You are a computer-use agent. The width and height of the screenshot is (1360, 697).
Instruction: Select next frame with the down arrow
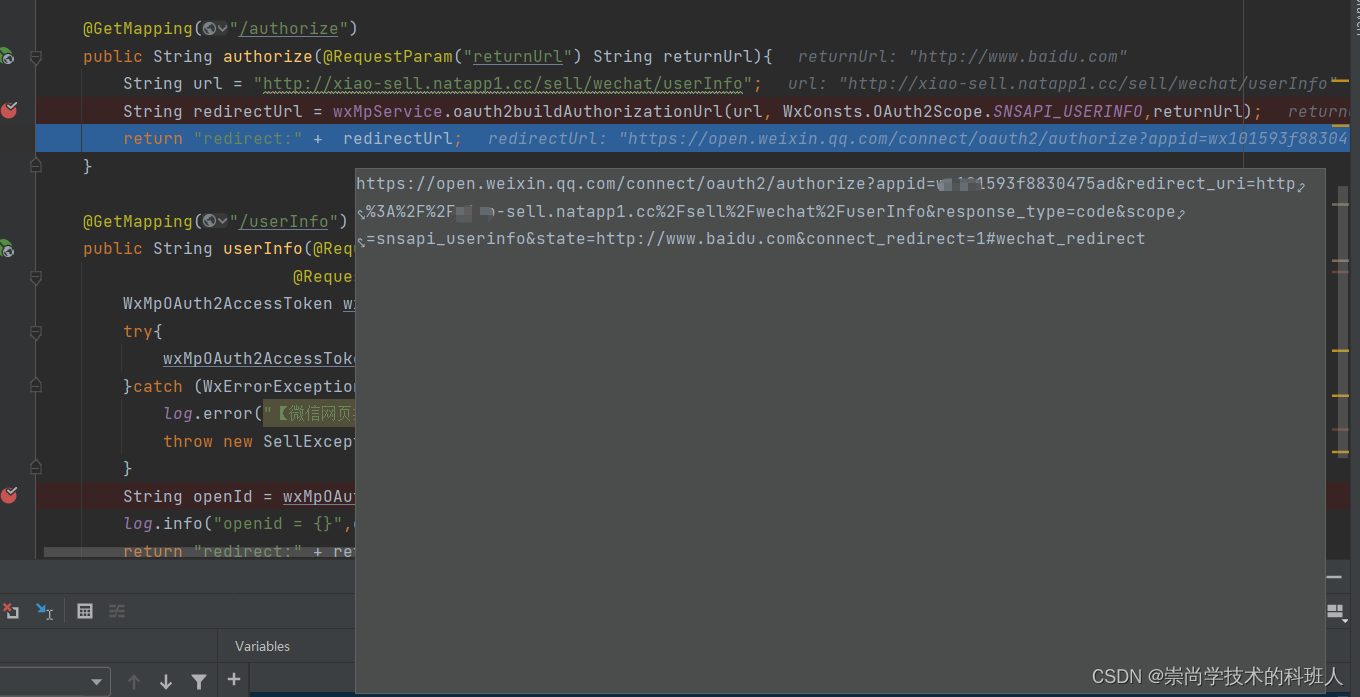tap(166, 682)
